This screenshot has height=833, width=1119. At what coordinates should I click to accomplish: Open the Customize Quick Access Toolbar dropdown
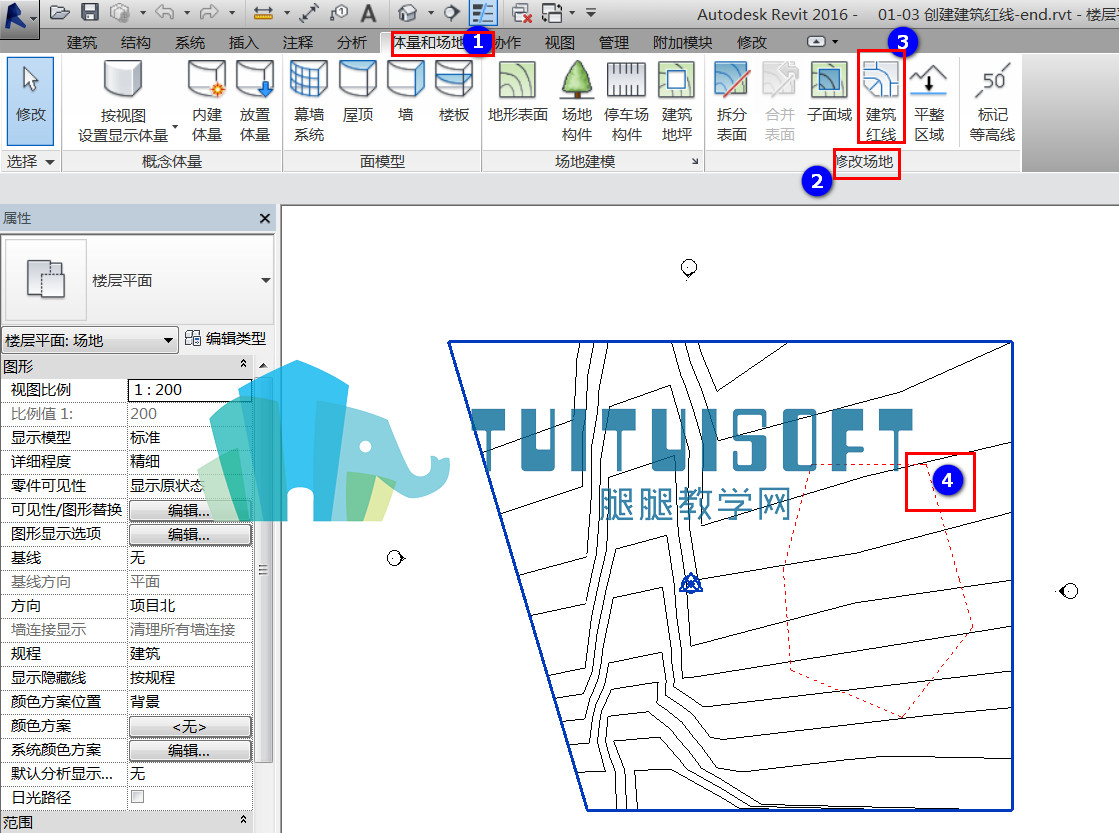(591, 13)
